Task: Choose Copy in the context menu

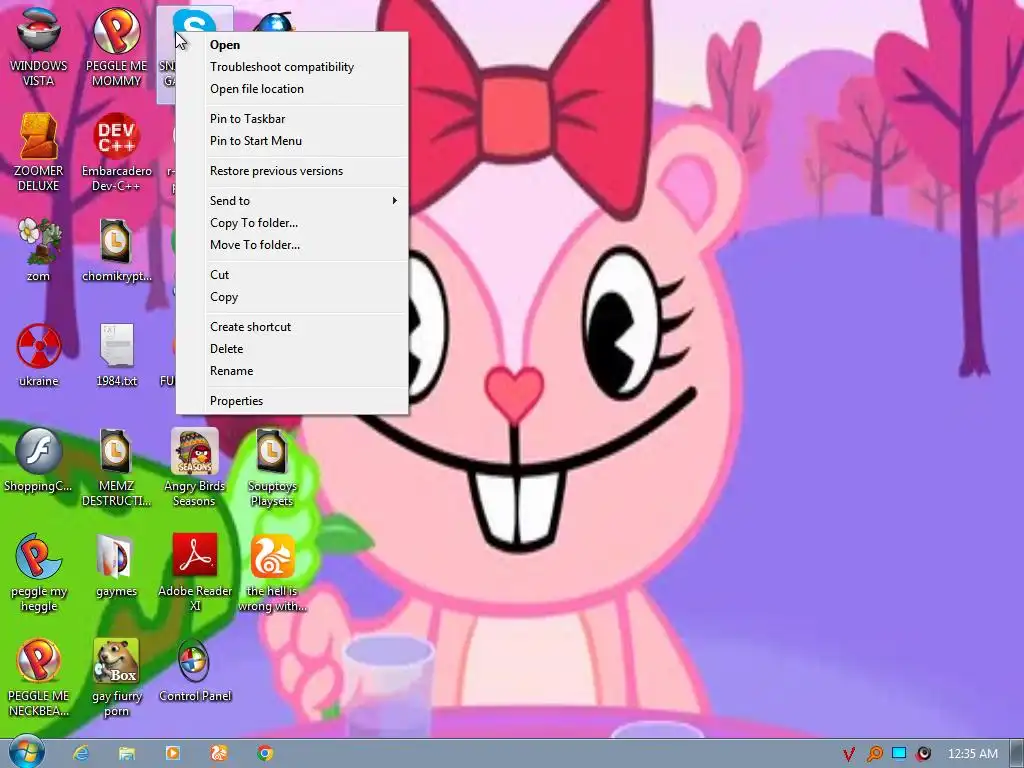Action: point(292,296)
